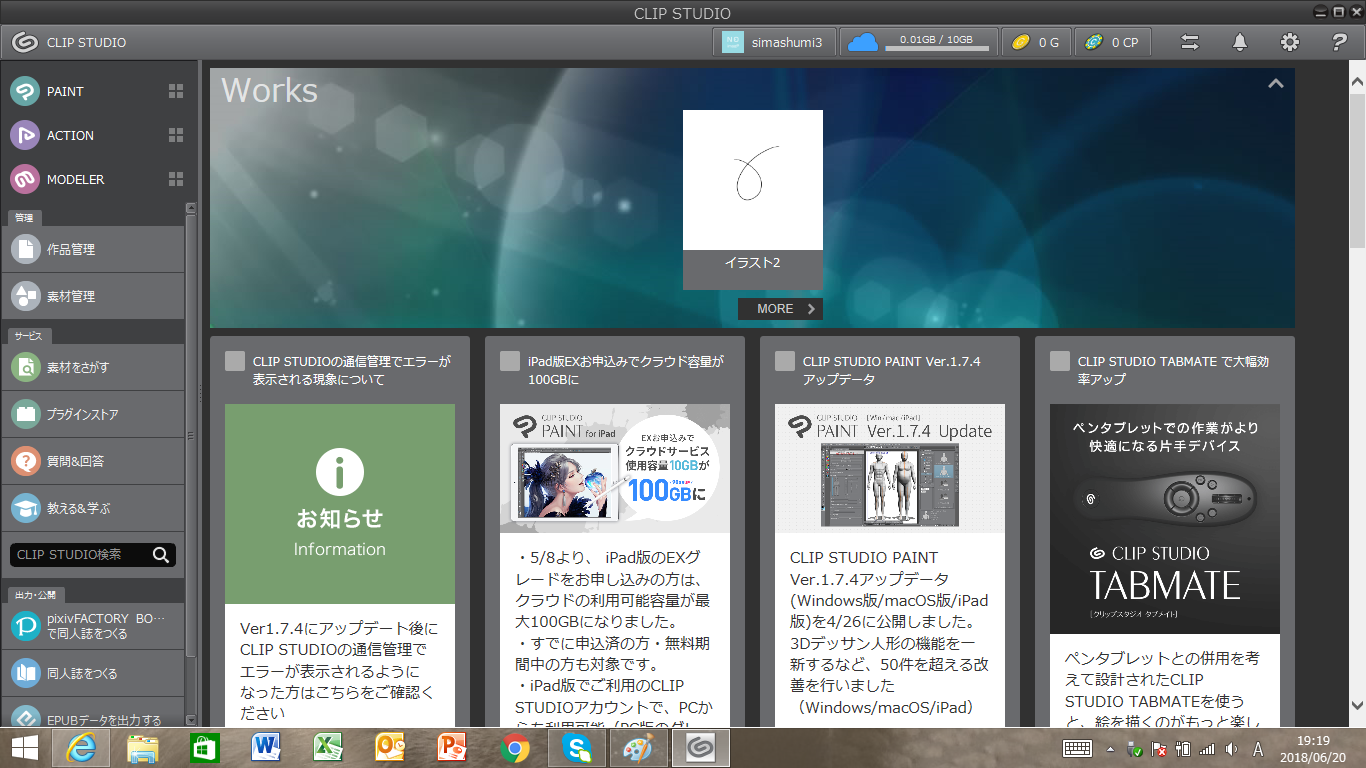Open settings via the gear icon
The image size is (1366, 768).
[x=1290, y=42]
